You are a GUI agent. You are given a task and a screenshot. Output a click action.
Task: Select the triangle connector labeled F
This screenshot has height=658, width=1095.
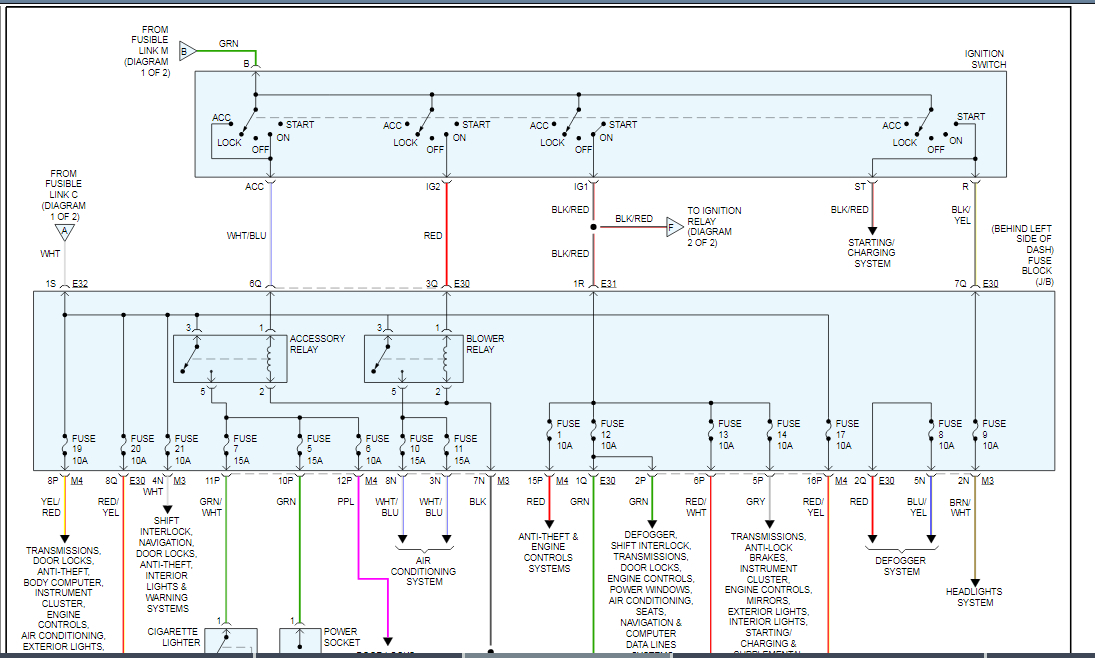[x=675, y=228]
